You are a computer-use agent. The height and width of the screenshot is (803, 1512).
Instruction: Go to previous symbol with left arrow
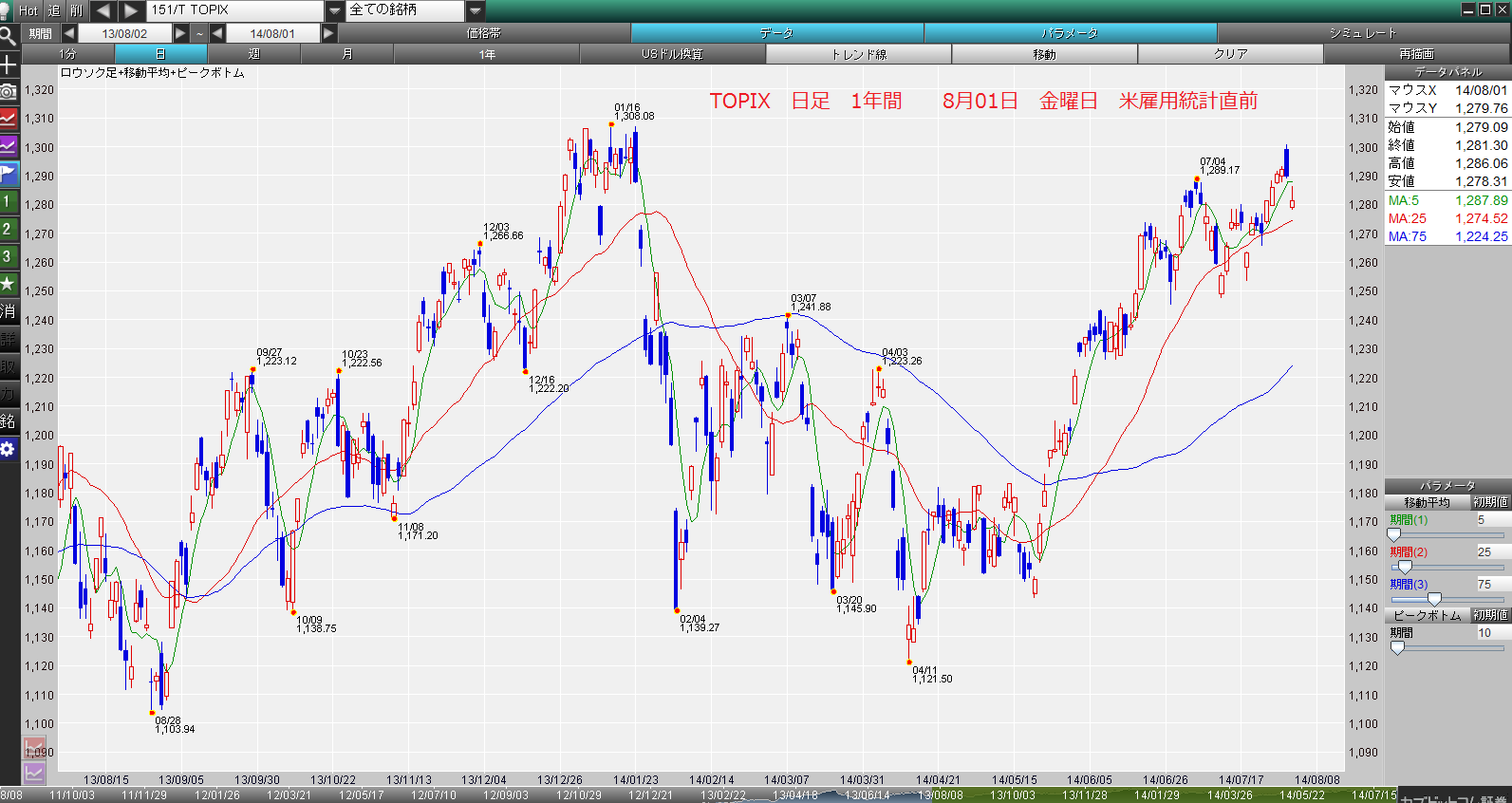pyautogui.click(x=103, y=10)
